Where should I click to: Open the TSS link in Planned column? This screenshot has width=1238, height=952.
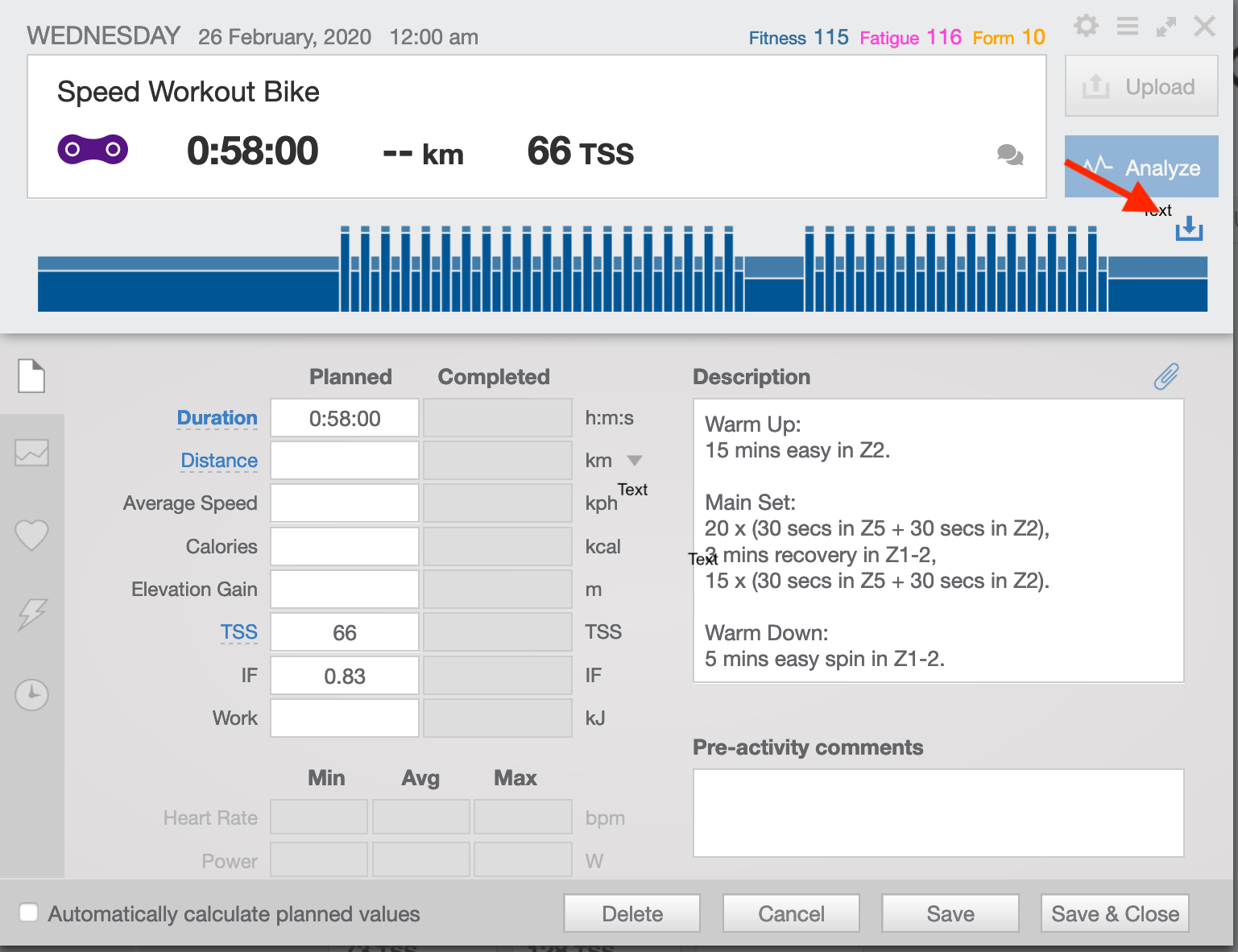238,631
